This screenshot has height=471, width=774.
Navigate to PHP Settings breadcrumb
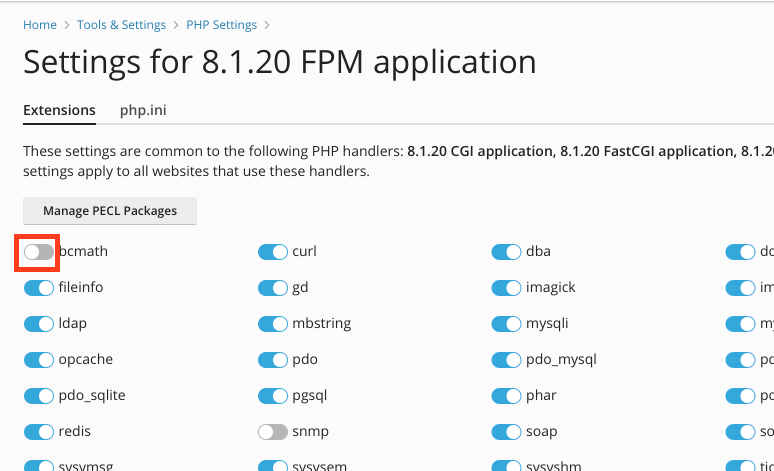[x=221, y=24]
